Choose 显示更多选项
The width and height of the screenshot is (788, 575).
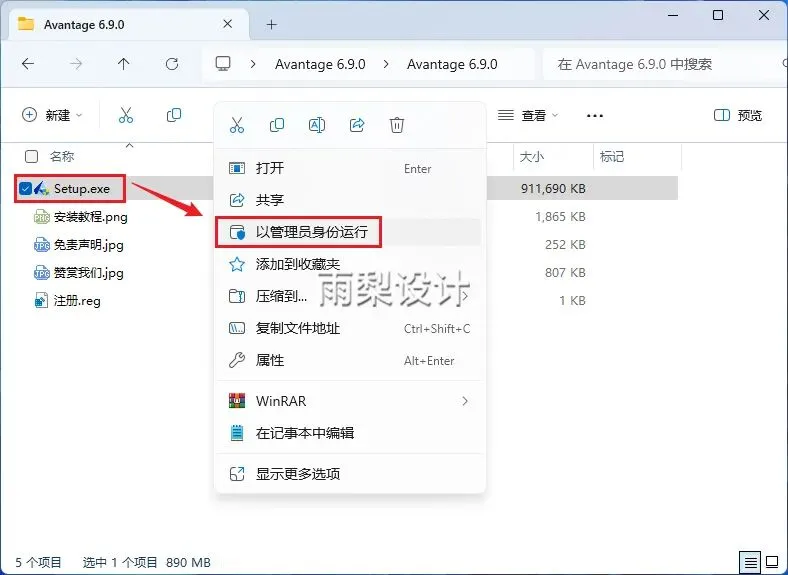point(349,473)
